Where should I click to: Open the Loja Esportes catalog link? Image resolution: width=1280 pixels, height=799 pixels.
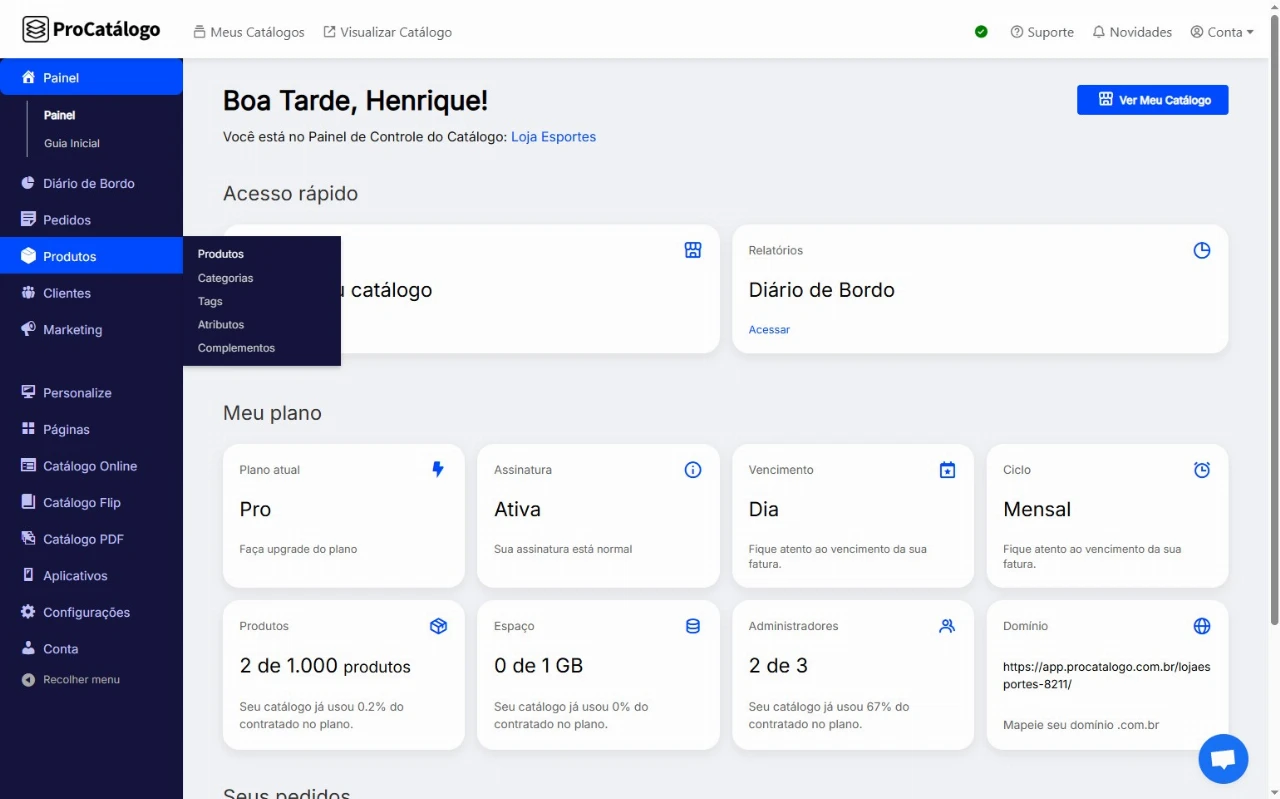pyautogui.click(x=553, y=137)
